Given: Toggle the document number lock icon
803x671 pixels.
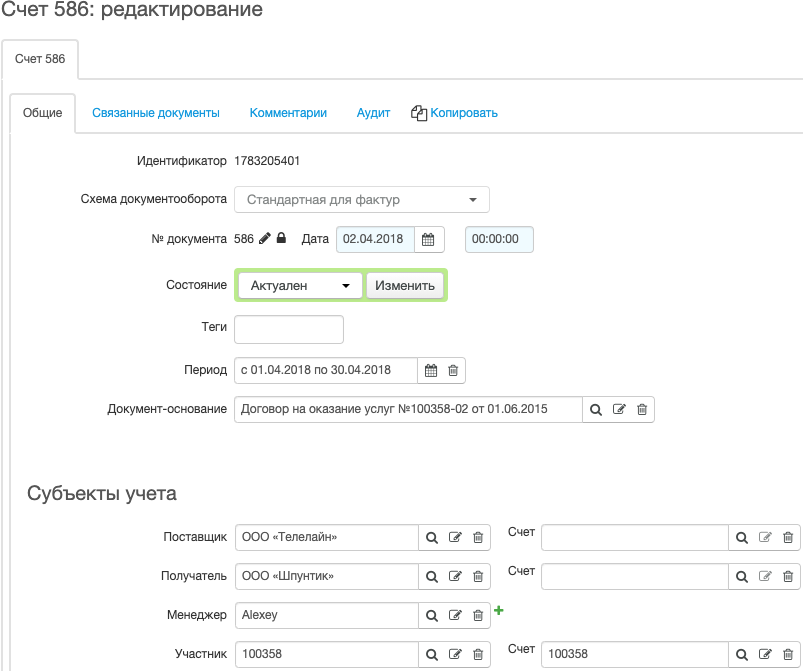Looking at the screenshot, I should pos(281,238).
